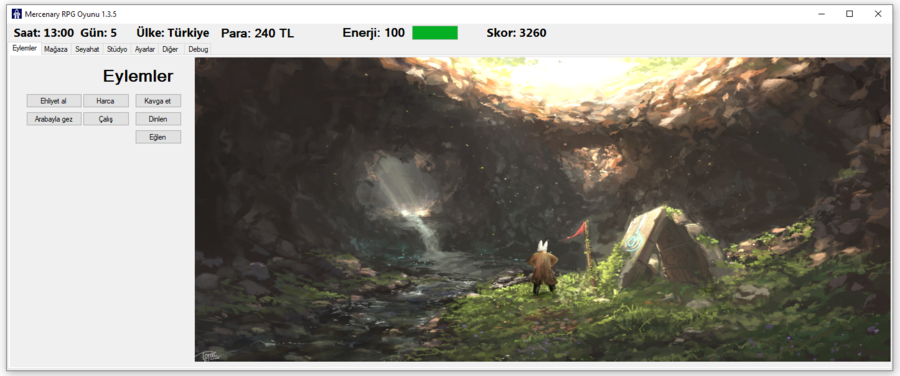Switch to the Eylemler tab
900x376 pixels.
(x=25, y=49)
